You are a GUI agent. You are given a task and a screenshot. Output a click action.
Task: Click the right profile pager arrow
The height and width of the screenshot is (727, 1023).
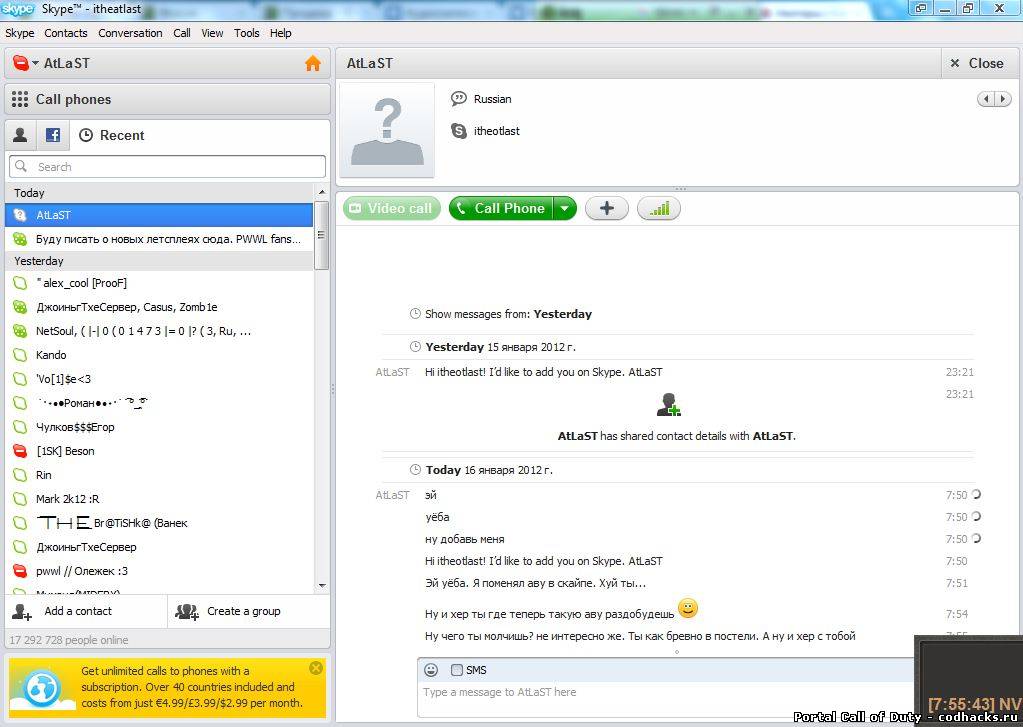(1003, 99)
